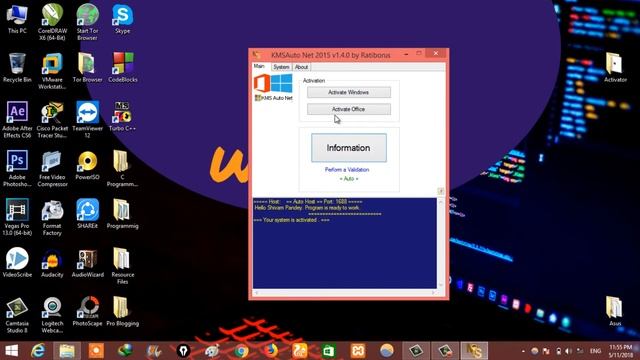Open File Explorer from taskbar

(67, 351)
